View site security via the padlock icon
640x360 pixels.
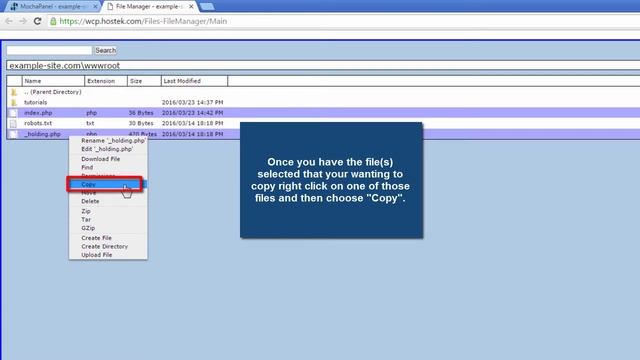pyautogui.click(x=53, y=21)
